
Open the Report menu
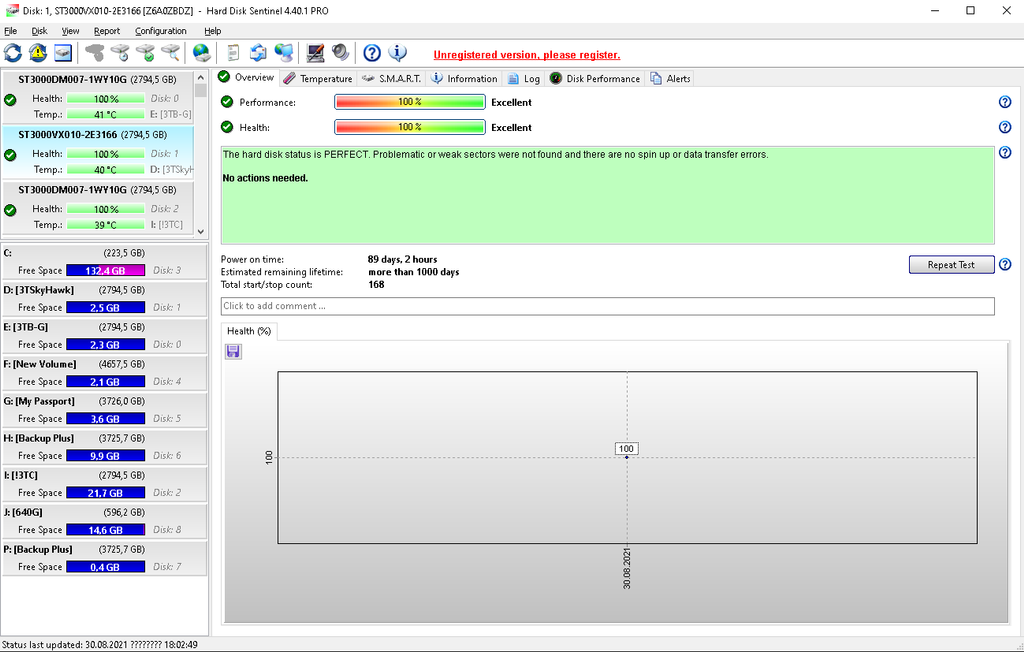pos(107,31)
